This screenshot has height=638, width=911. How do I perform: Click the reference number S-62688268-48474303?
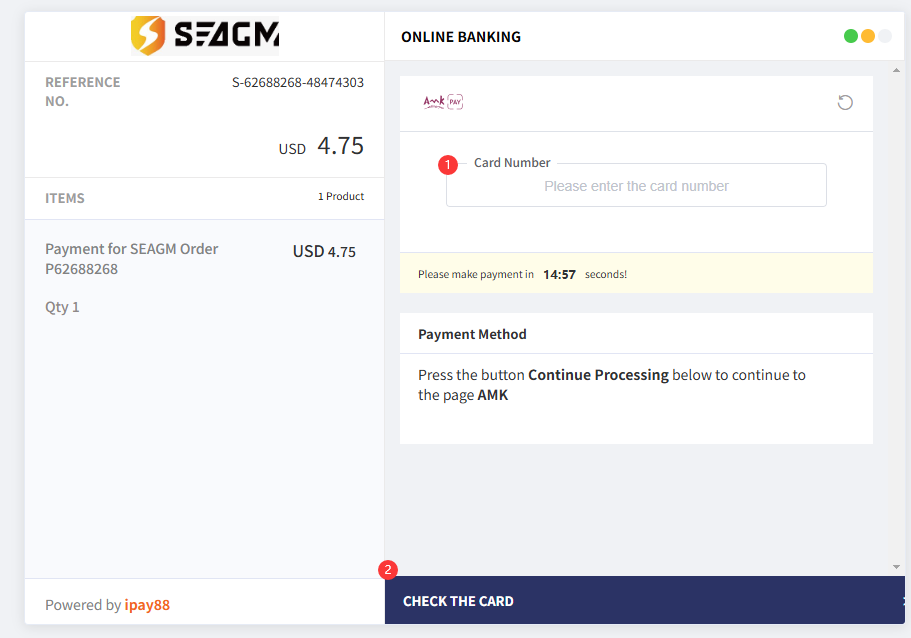pos(297,83)
